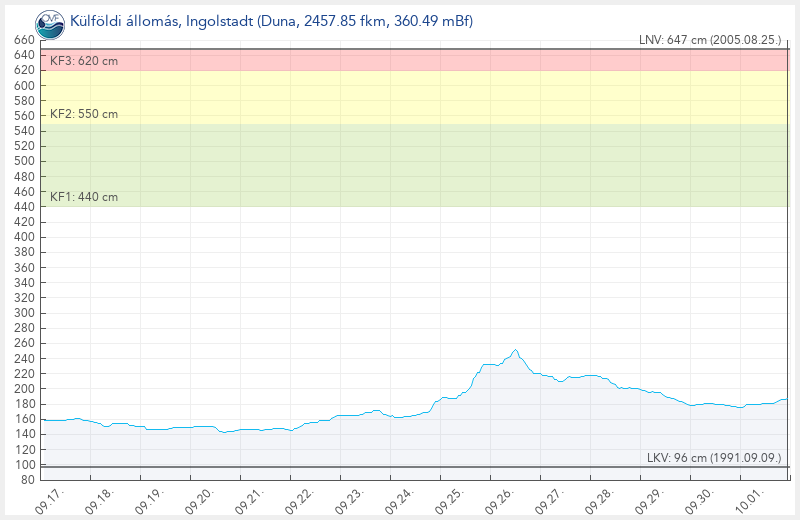Select the KF2: 550 cm label
Screen dimensions: 800x520
pos(84,114)
